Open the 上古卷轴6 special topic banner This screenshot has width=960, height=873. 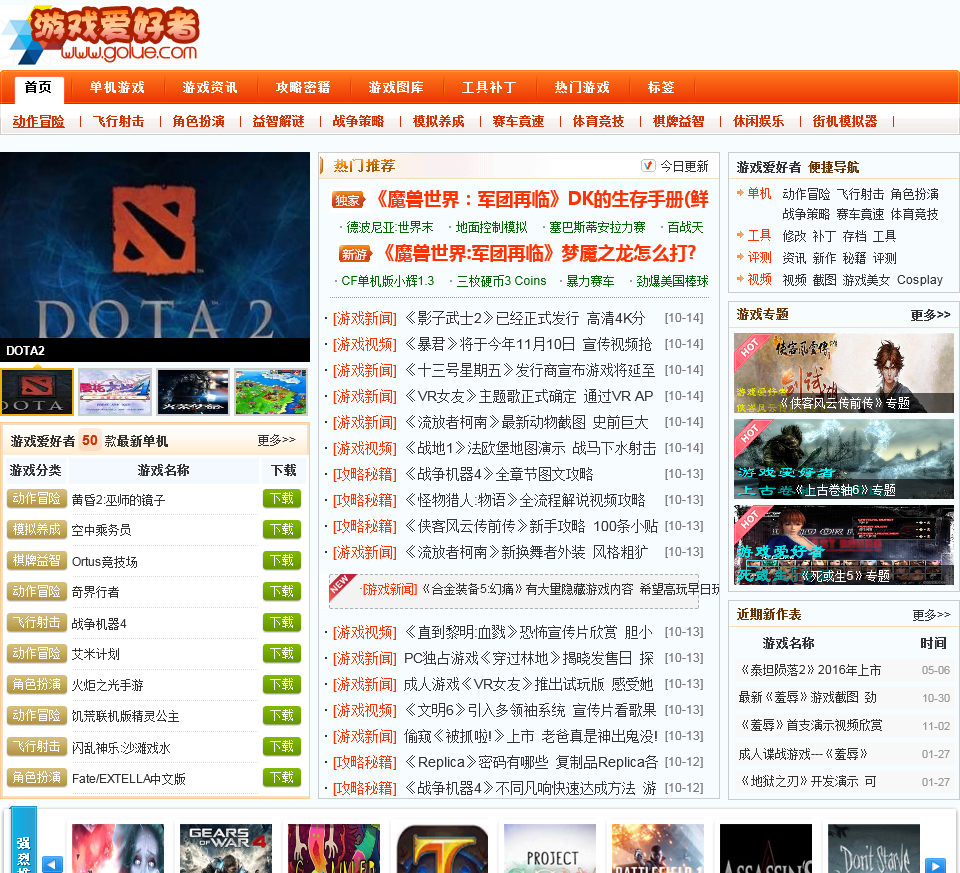(x=844, y=459)
